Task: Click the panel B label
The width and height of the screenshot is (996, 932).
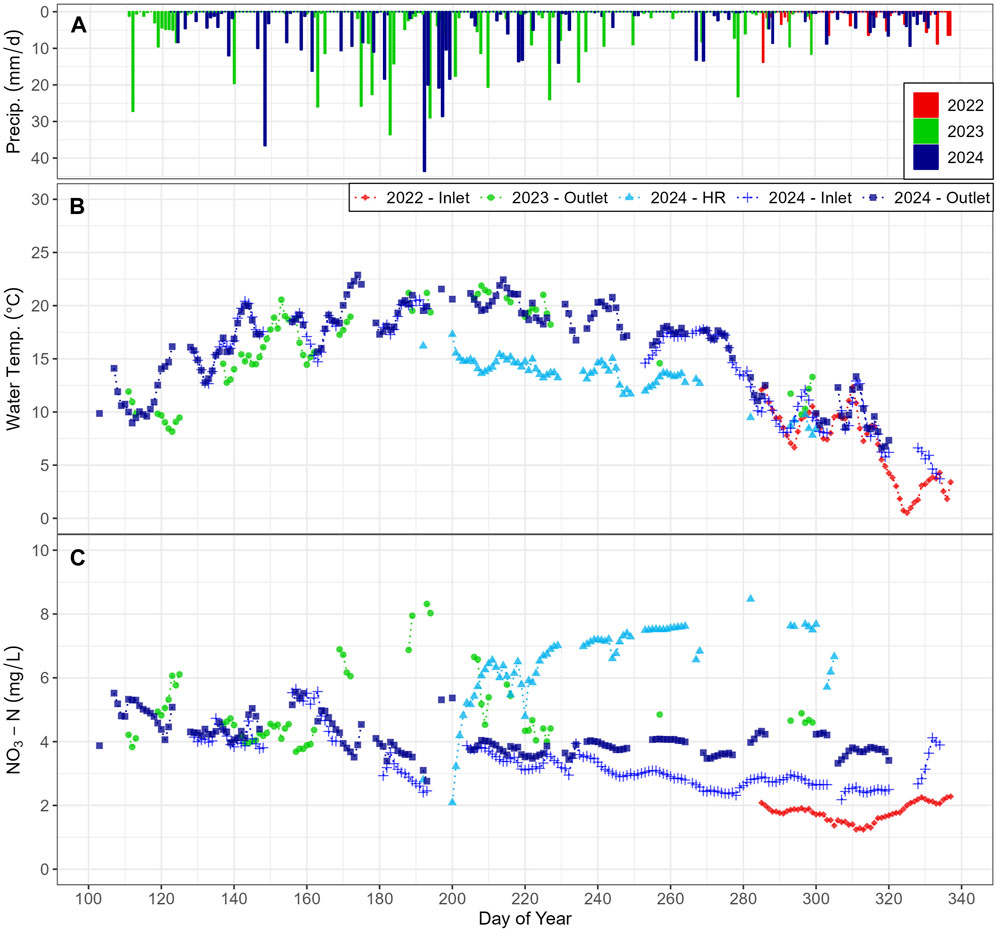Action: pyautogui.click(x=77, y=209)
